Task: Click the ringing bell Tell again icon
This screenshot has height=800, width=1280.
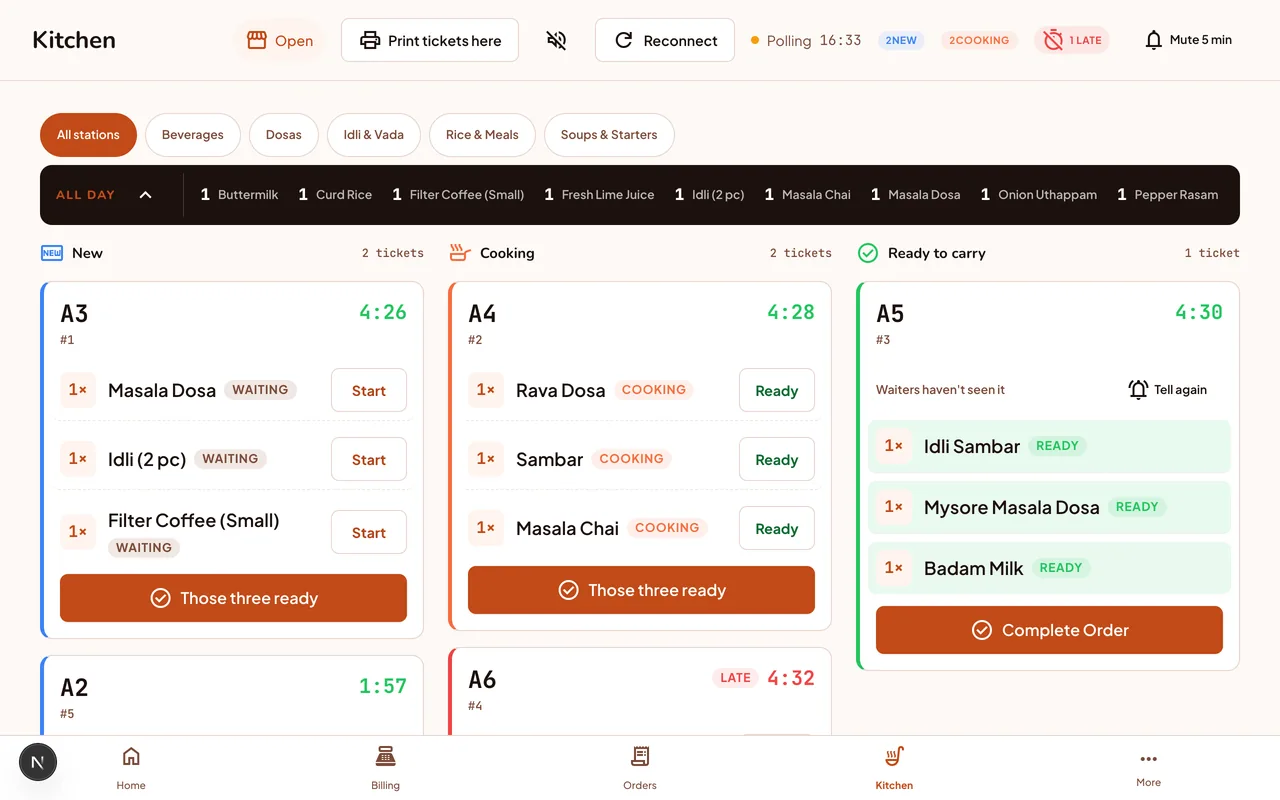Action: point(1138,390)
